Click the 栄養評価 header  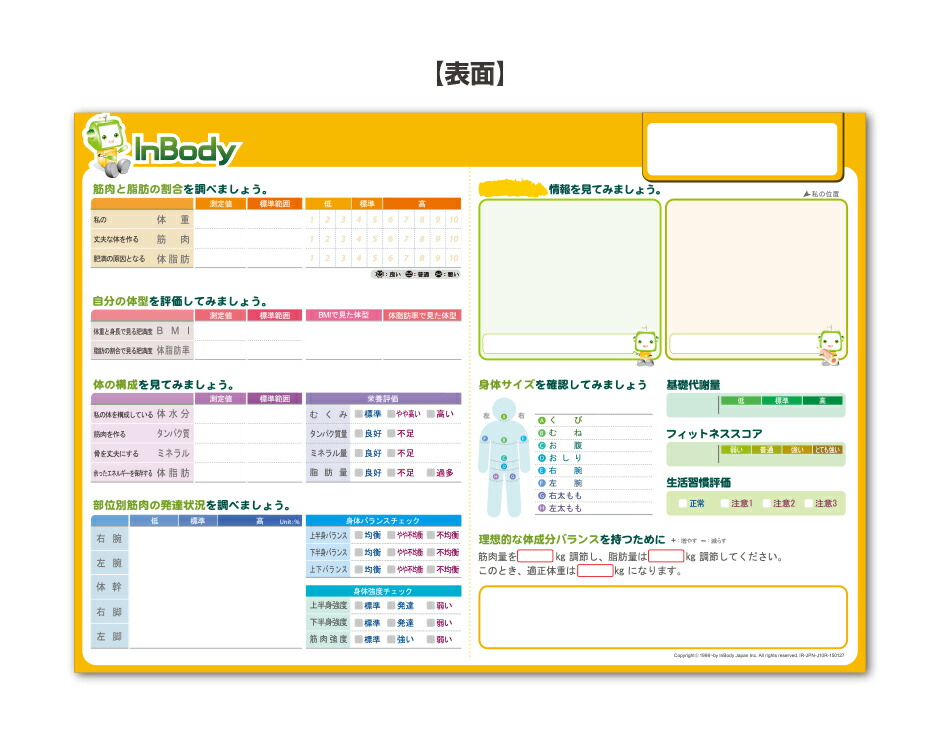(x=383, y=398)
